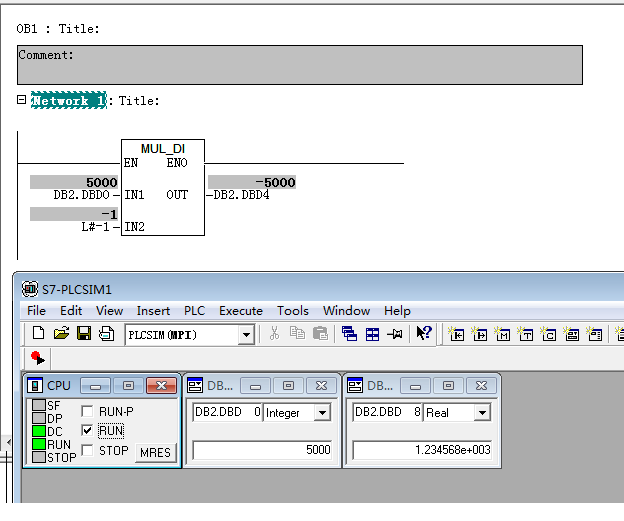The height and width of the screenshot is (521, 624).
Task: Click the value field showing 5000
Action: (x=263, y=450)
